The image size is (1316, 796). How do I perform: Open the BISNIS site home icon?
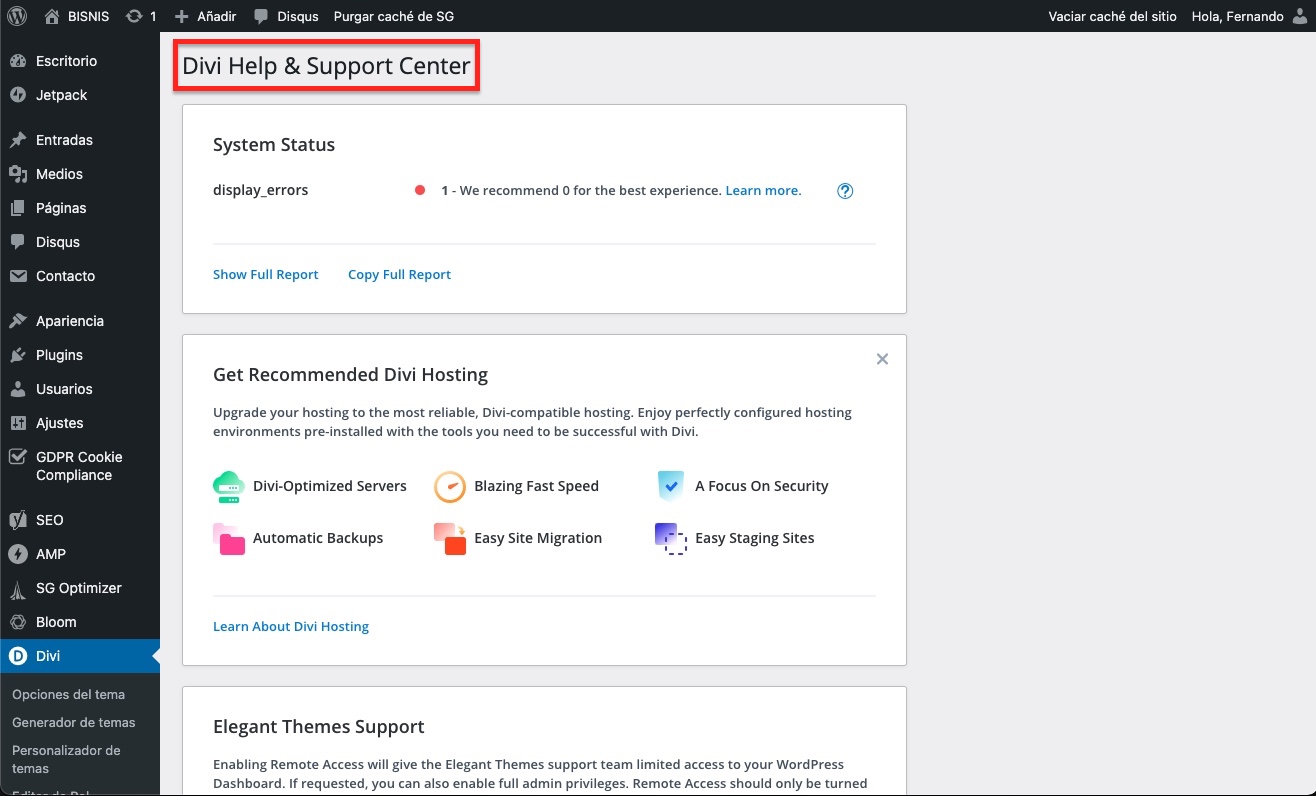click(x=52, y=16)
